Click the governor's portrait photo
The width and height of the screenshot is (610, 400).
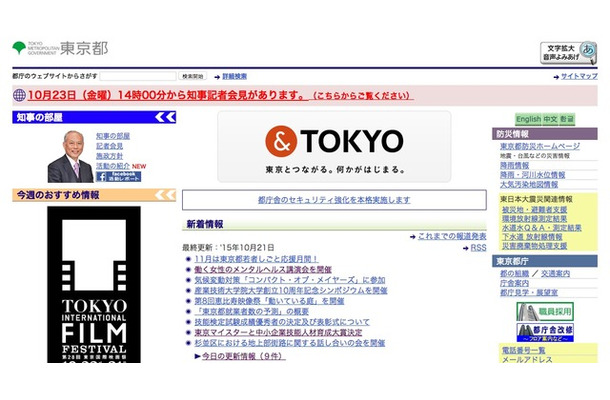70,156
